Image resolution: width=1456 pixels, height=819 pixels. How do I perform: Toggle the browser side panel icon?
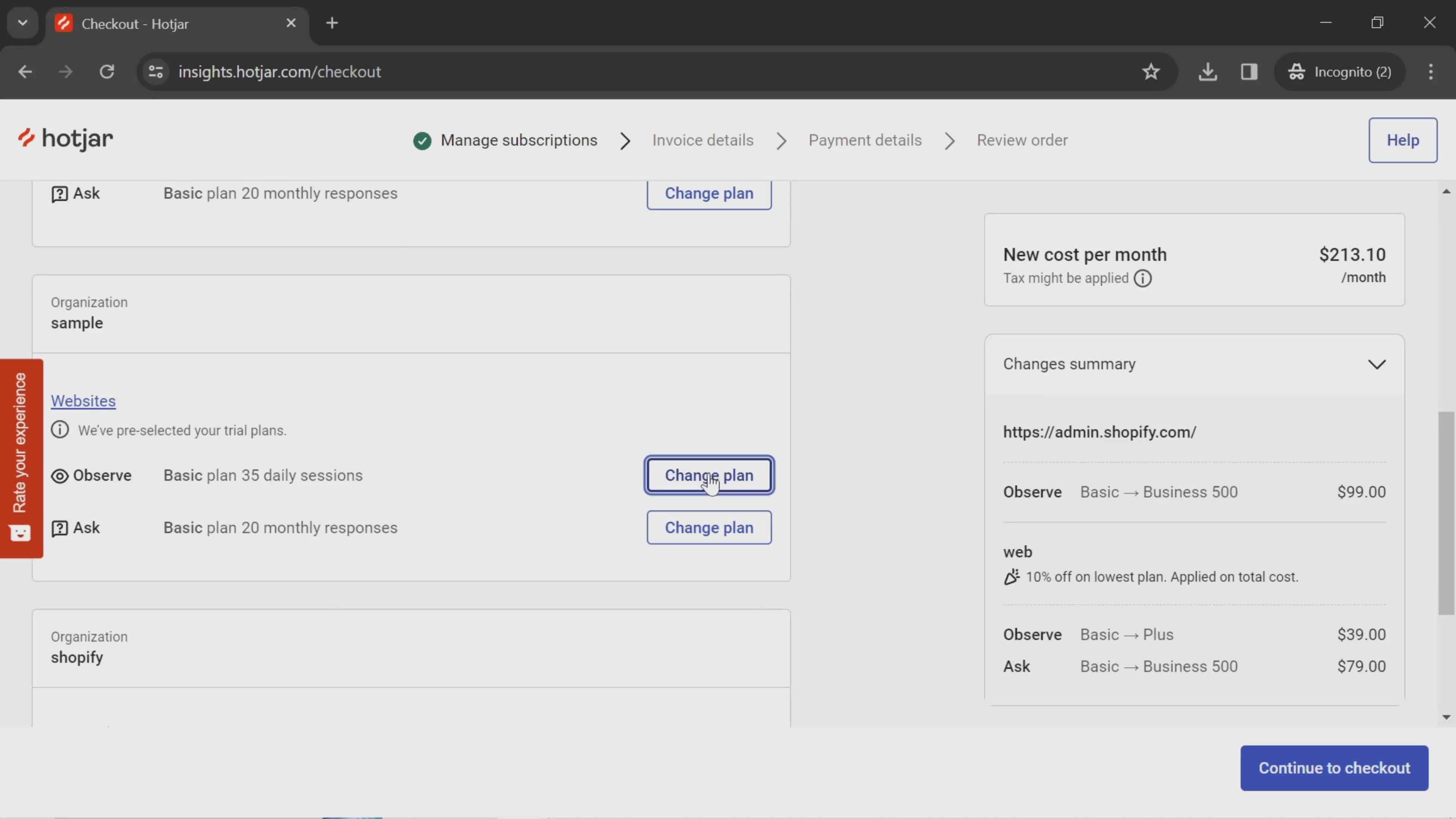click(x=1249, y=72)
